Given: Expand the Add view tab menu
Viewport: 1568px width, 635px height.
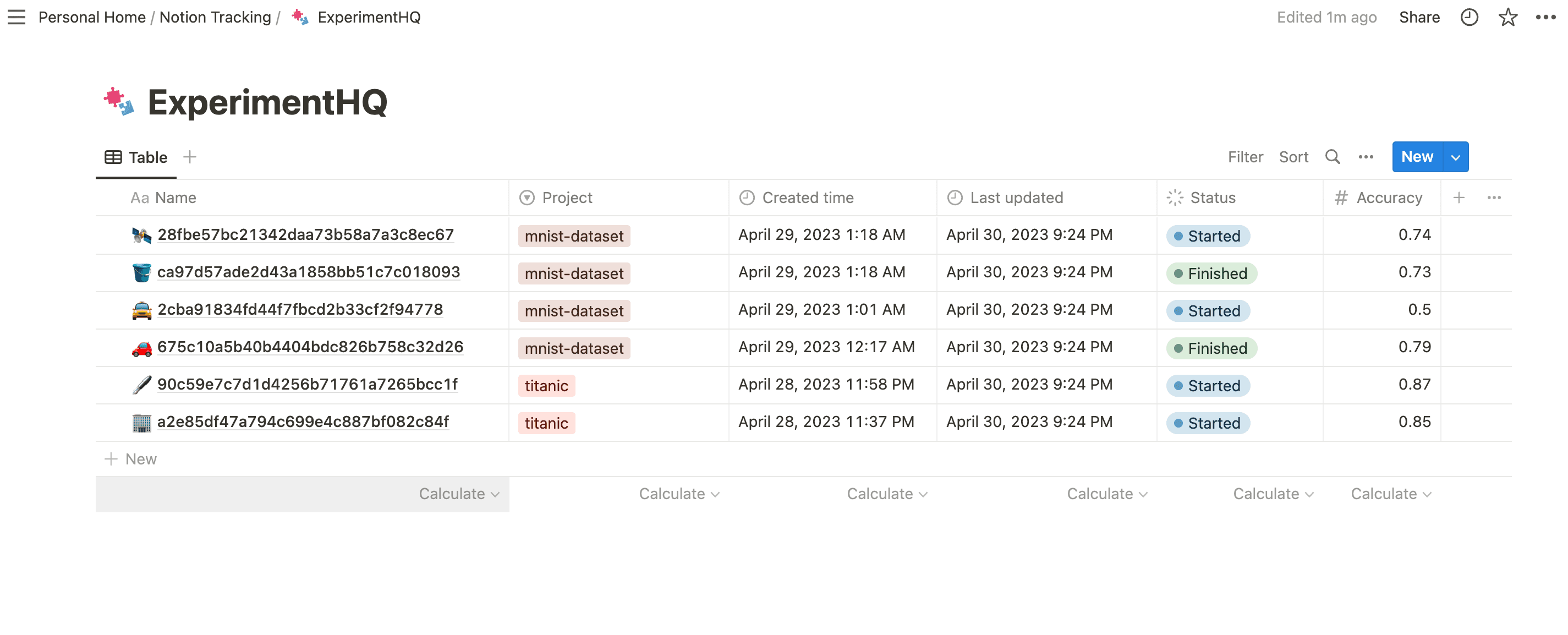Looking at the screenshot, I should [190, 156].
